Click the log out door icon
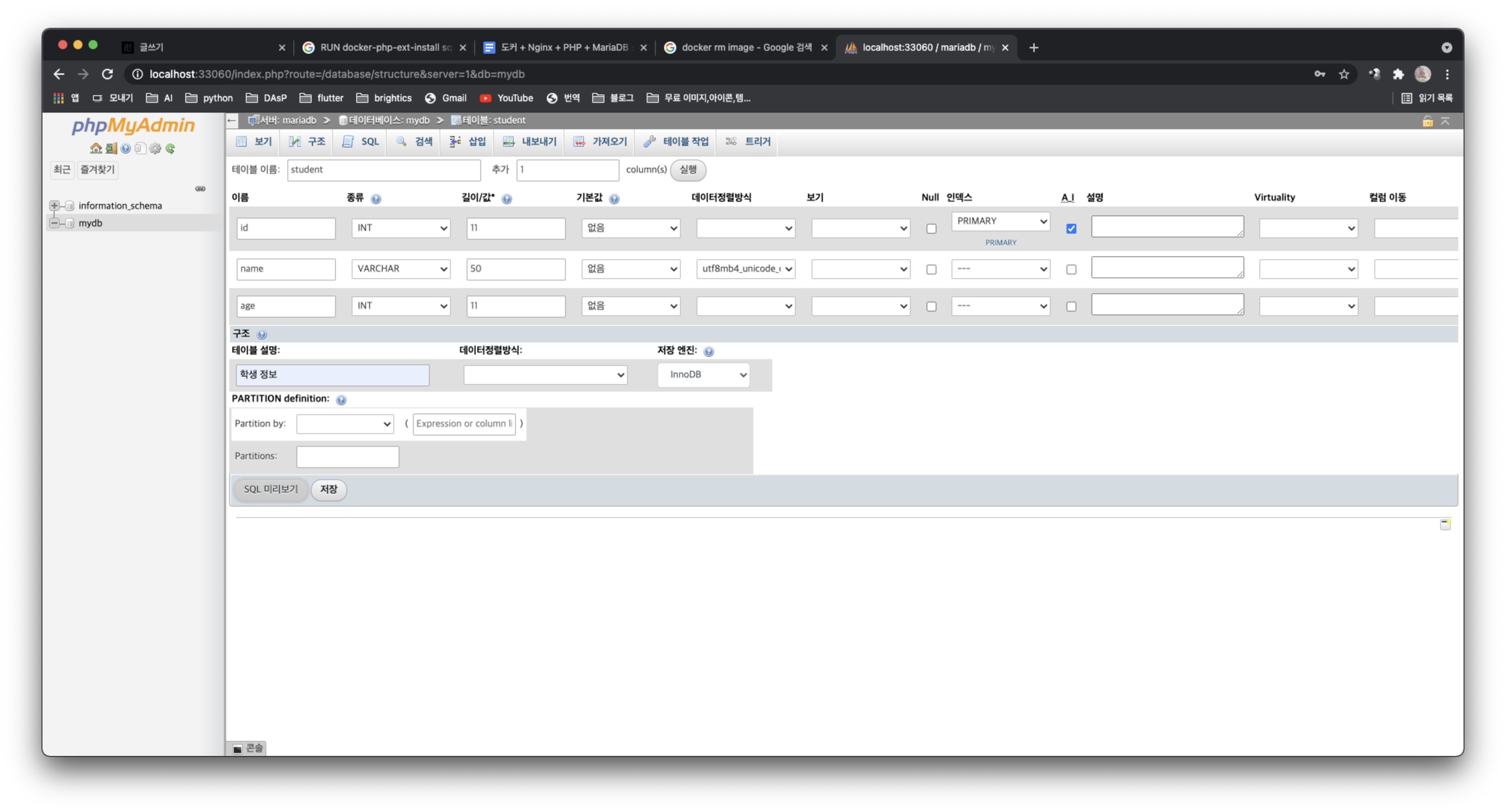 [x=111, y=149]
